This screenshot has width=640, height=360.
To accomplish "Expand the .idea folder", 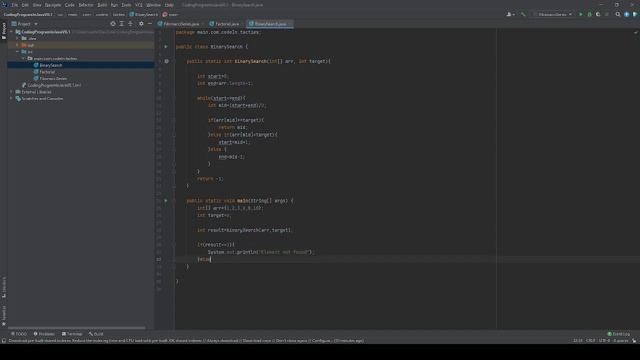I will click(18, 38).
